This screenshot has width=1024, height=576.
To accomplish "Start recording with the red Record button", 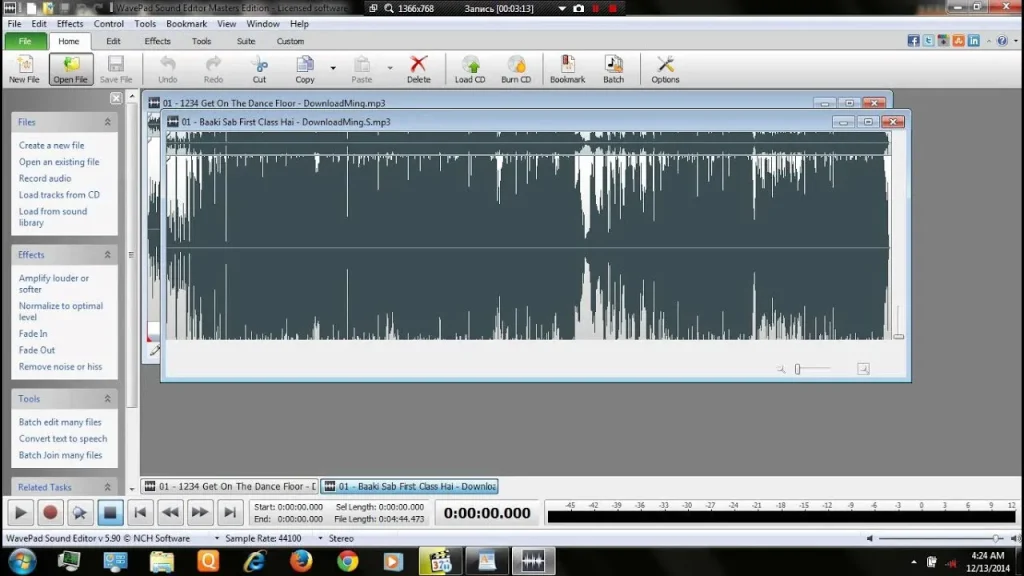I will [50, 513].
